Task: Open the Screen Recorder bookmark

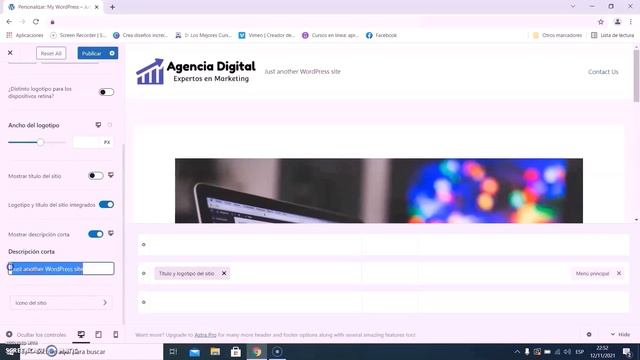Action: click(78, 36)
